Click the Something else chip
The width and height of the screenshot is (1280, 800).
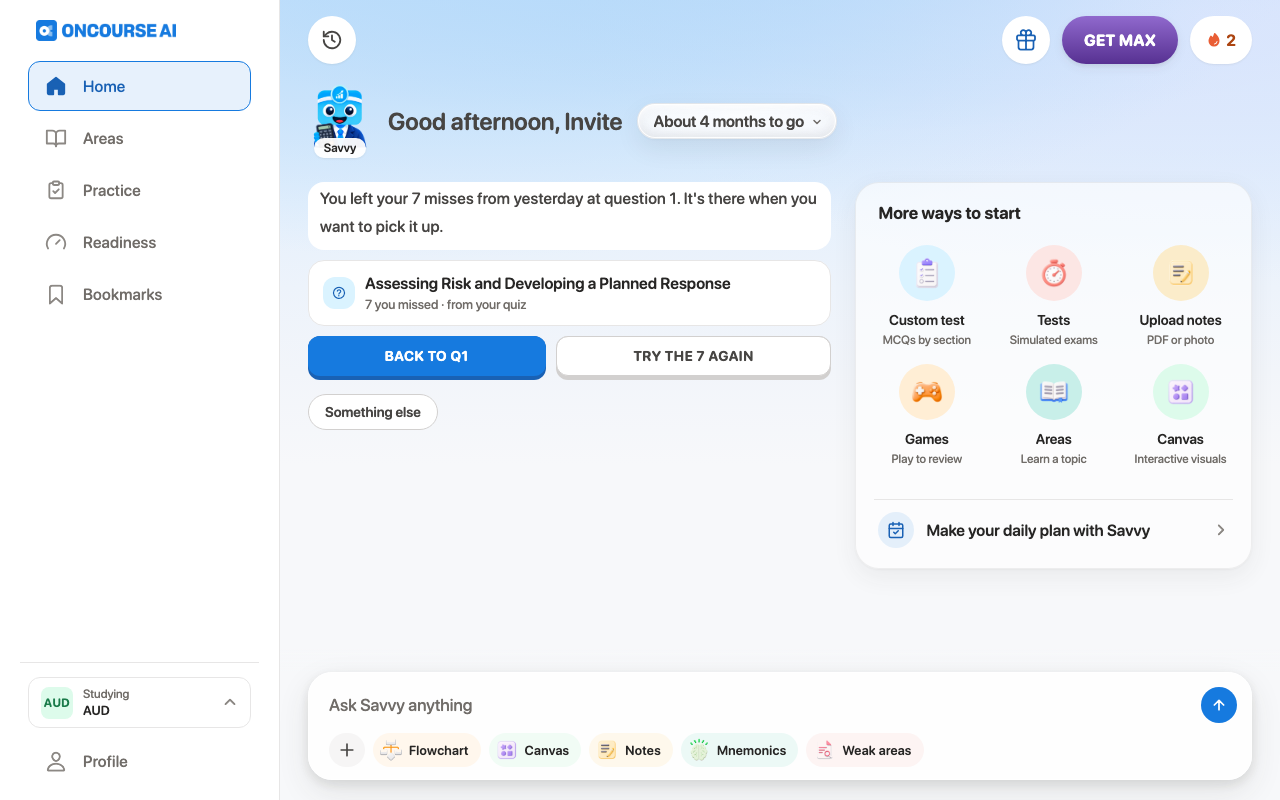click(x=373, y=412)
